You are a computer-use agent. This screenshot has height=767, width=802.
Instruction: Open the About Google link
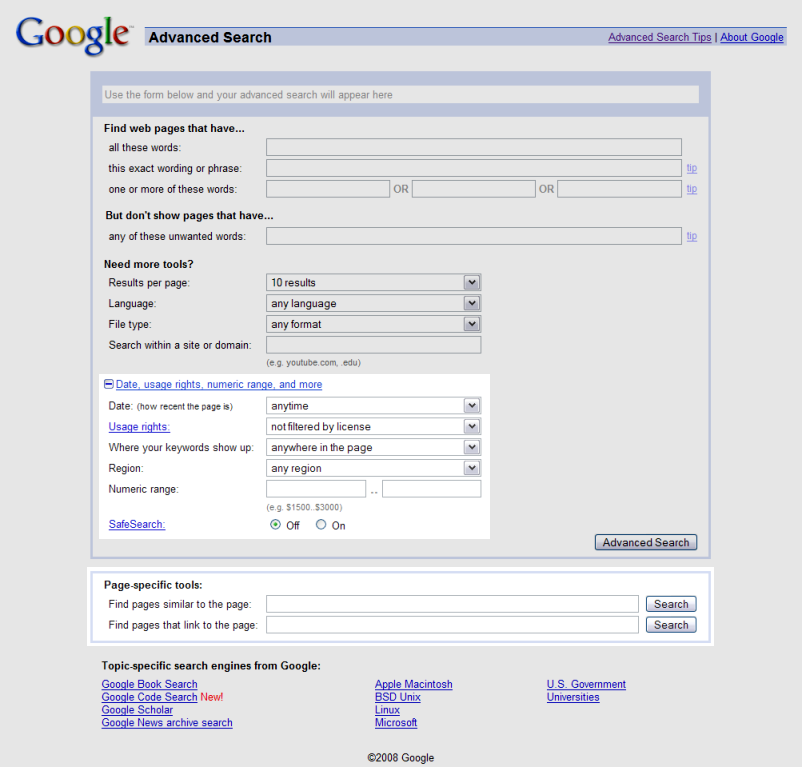coord(752,37)
